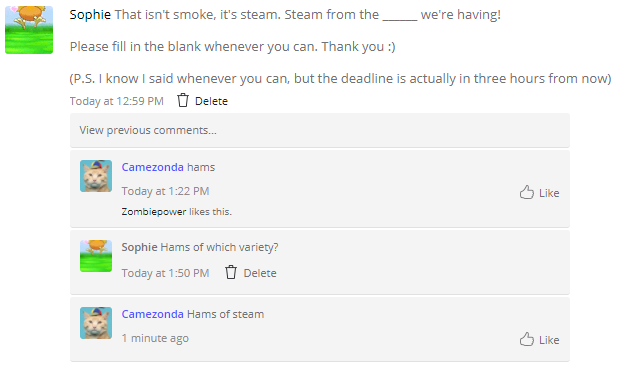This screenshot has width=636, height=366.
Task: Open Sophie's small avatar in comment reply
Action: (96, 256)
